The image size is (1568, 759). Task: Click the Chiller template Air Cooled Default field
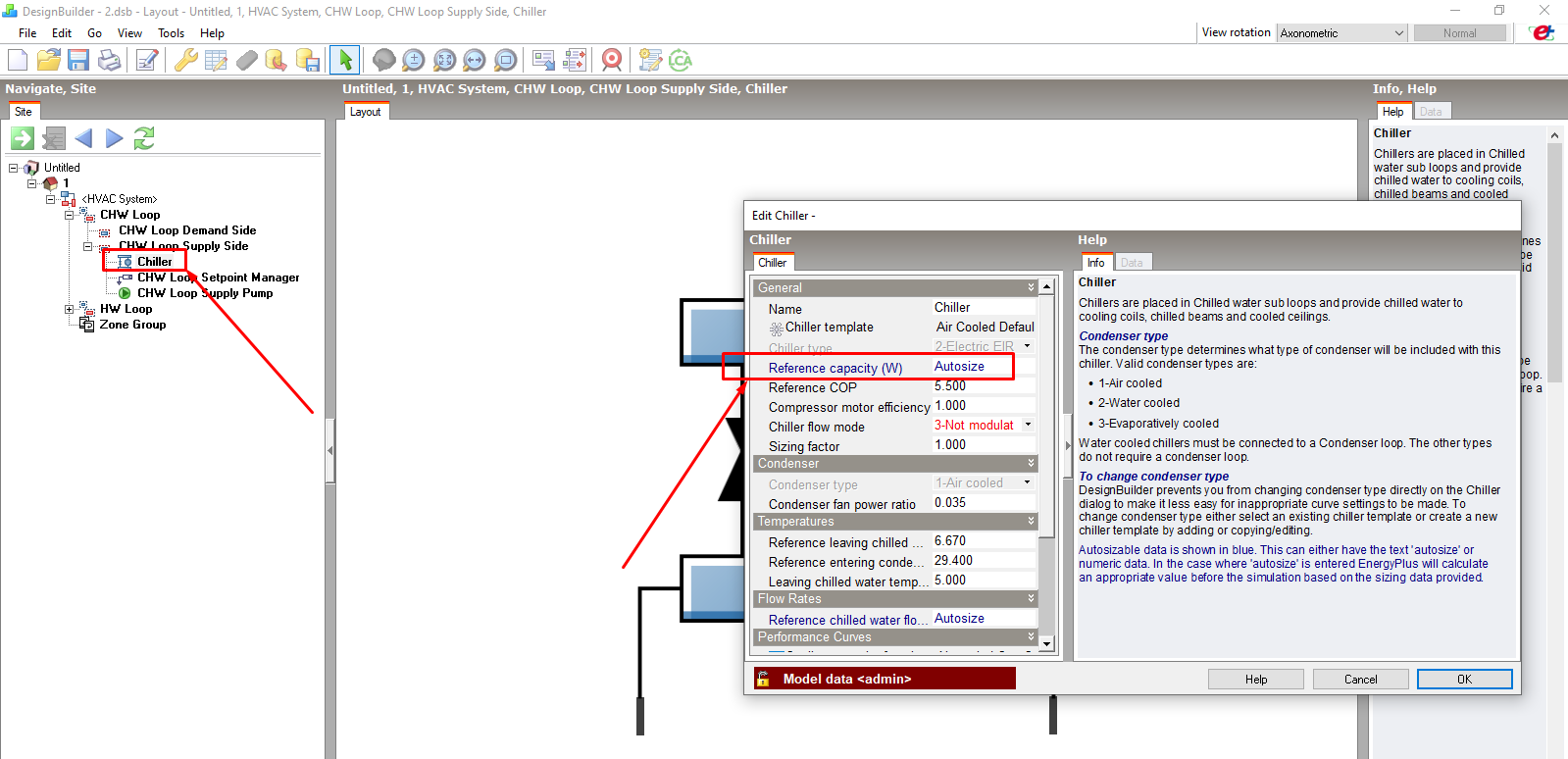[x=984, y=327]
